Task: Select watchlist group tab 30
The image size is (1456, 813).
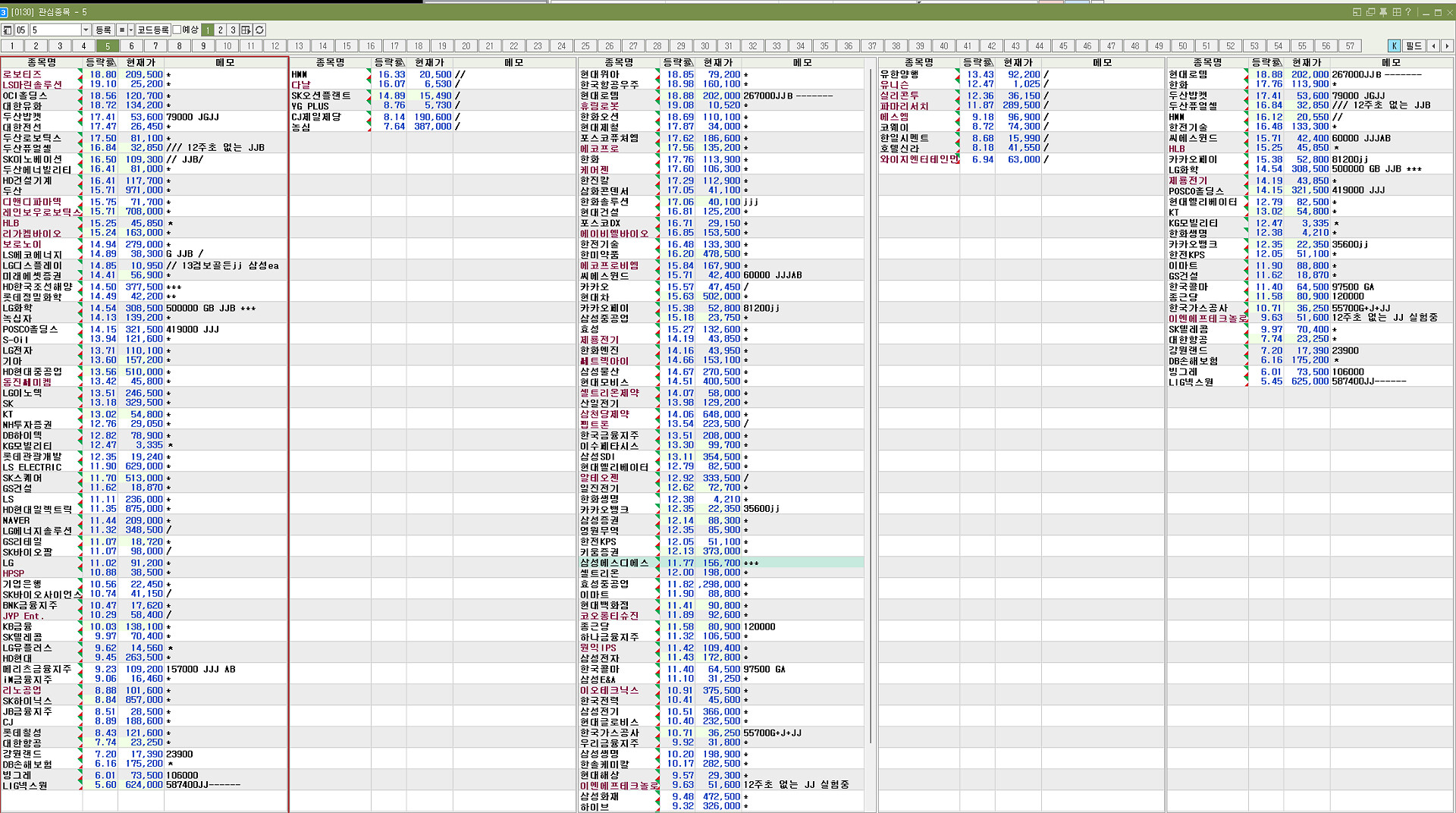Action: (x=704, y=46)
